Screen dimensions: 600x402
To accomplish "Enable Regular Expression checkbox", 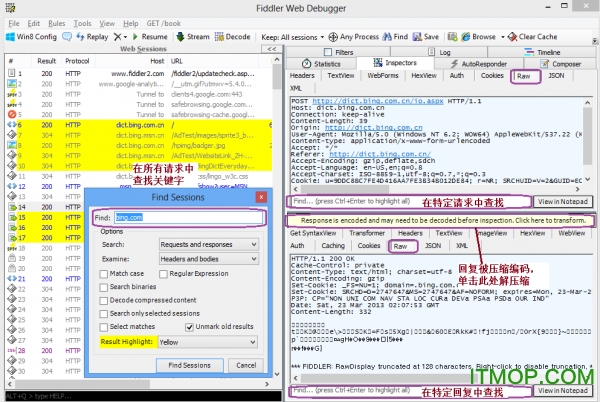I will [x=163, y=274].
